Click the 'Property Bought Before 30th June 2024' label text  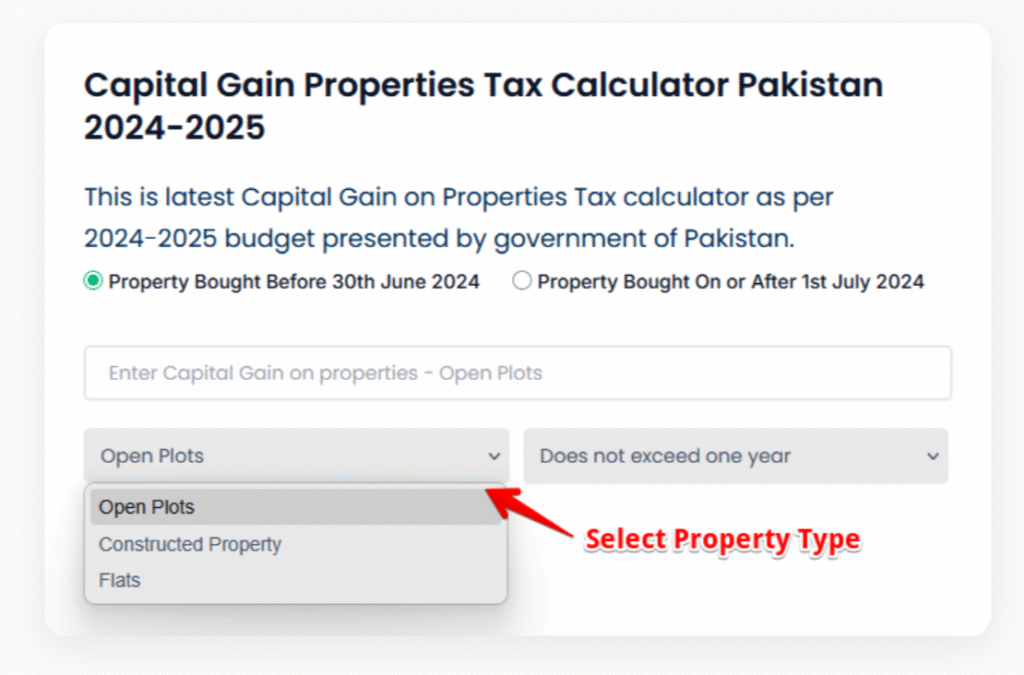click(x=294, y=282)
